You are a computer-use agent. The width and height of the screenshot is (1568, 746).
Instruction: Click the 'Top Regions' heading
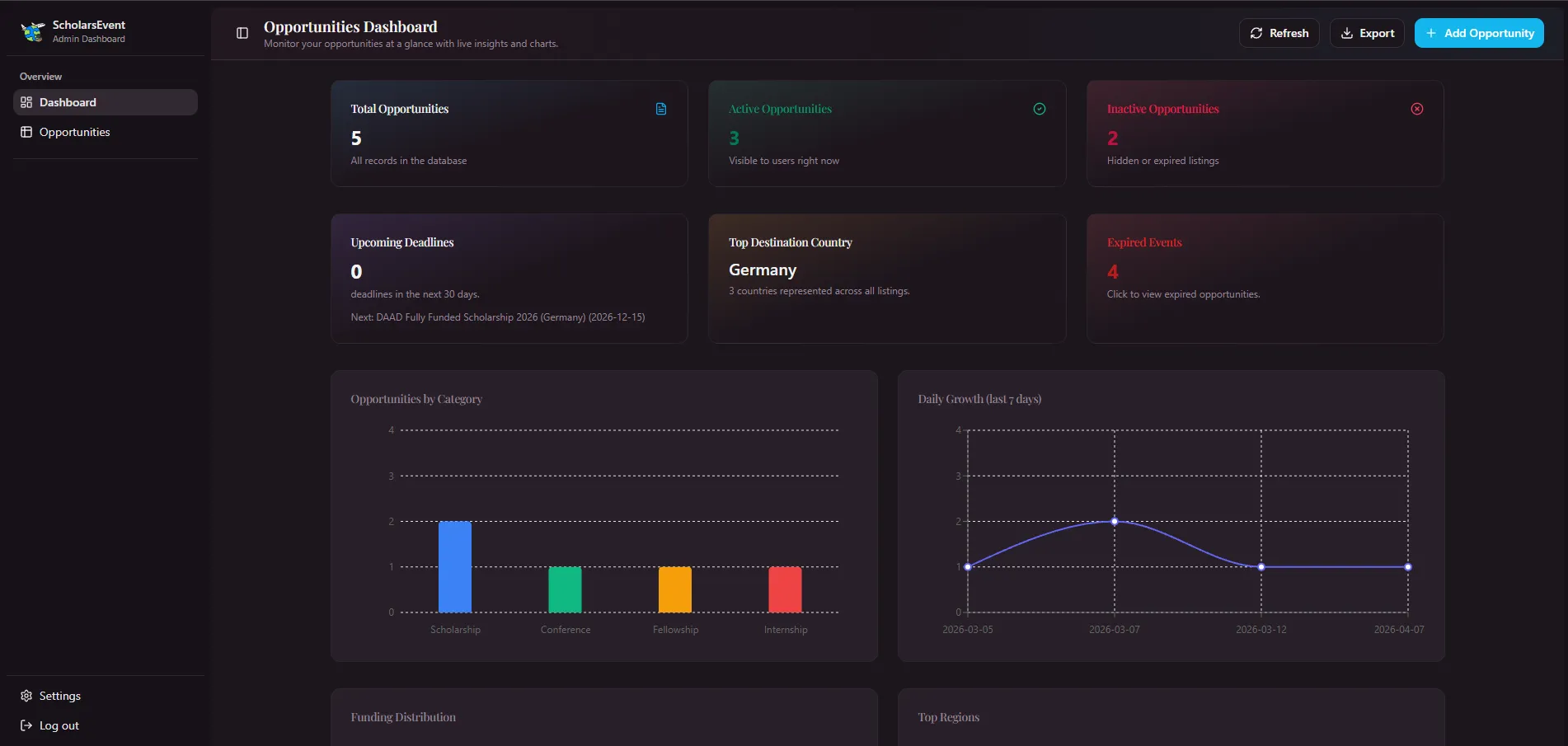(x=949, y=717)
